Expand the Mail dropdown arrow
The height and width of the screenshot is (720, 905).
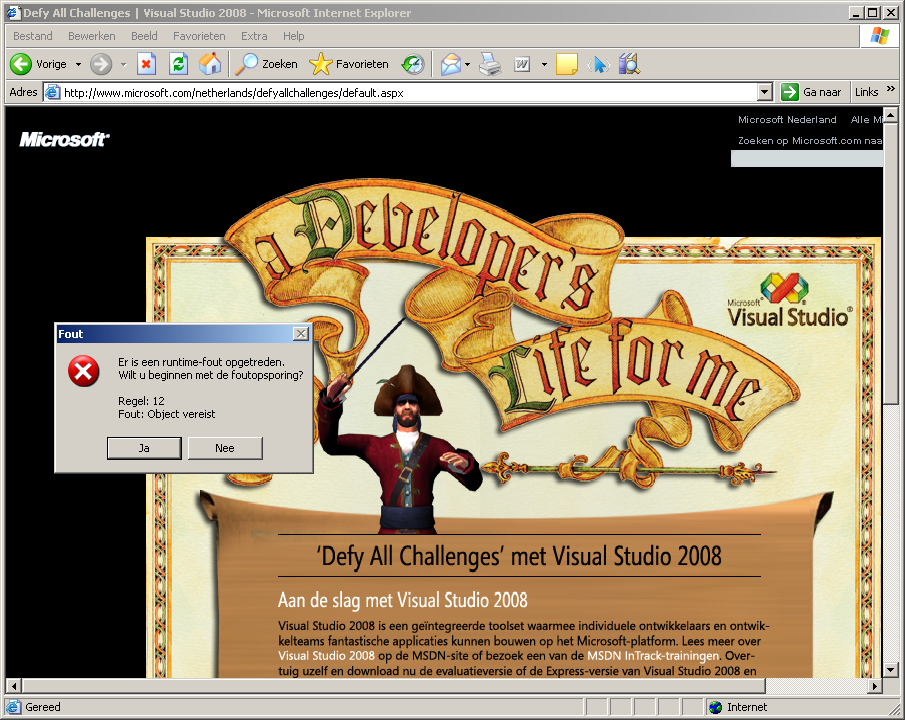[x=468, y=64]
